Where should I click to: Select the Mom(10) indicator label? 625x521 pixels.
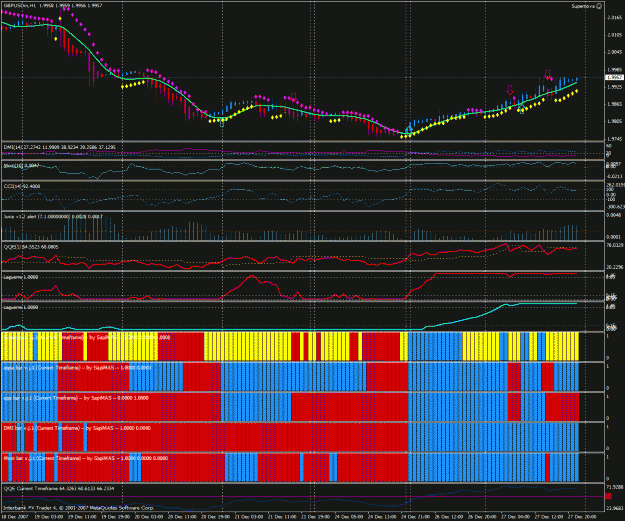pyautogui.click(x=21, y=165)
